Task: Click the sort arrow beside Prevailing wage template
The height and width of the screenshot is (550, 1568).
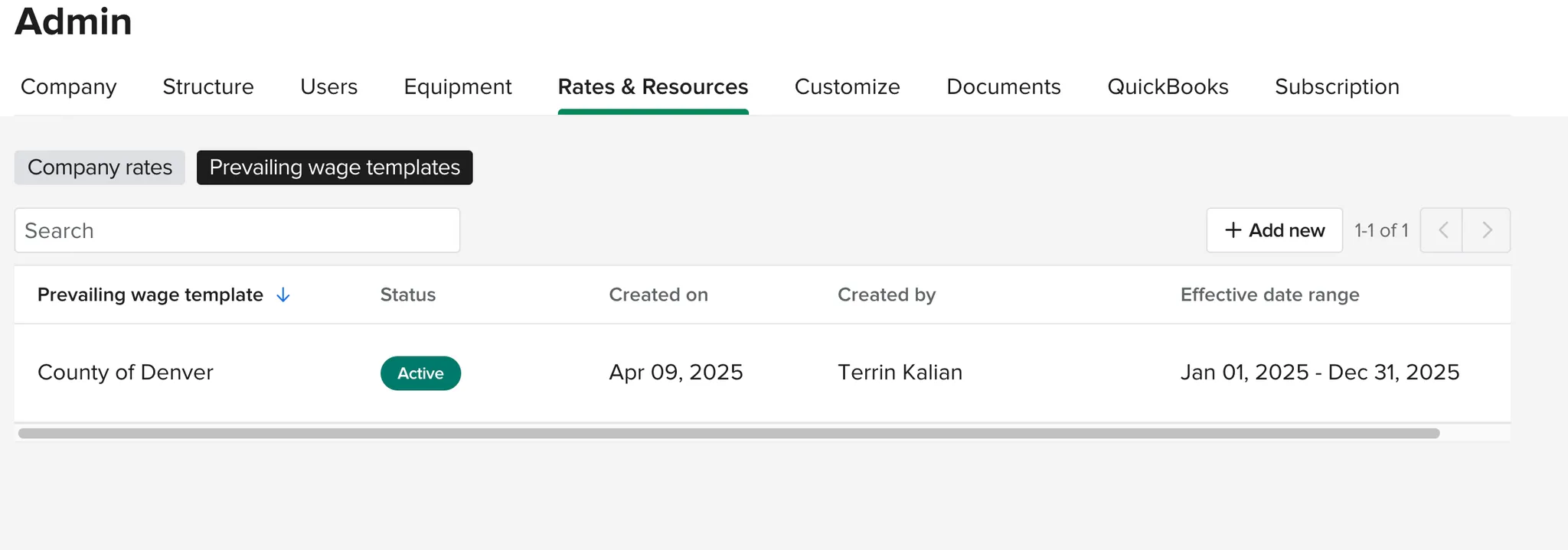Action: coord(283,295)
